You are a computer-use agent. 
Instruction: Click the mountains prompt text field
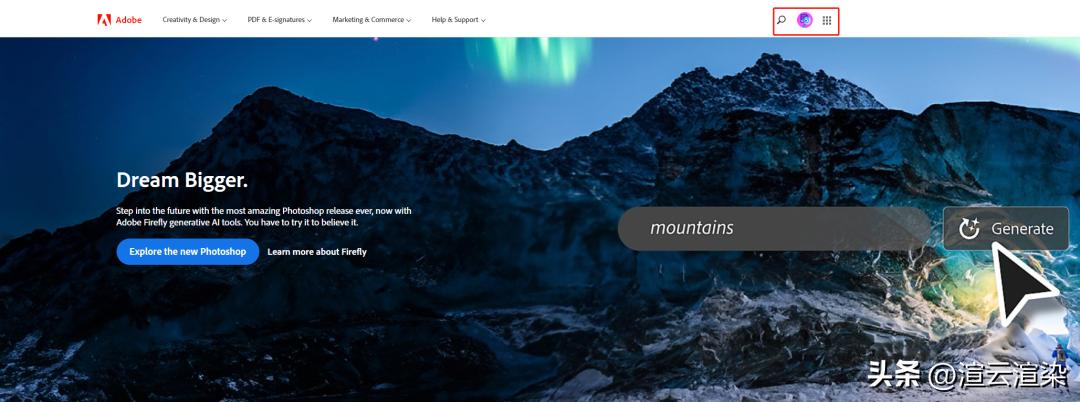click(x=775, y=229)
